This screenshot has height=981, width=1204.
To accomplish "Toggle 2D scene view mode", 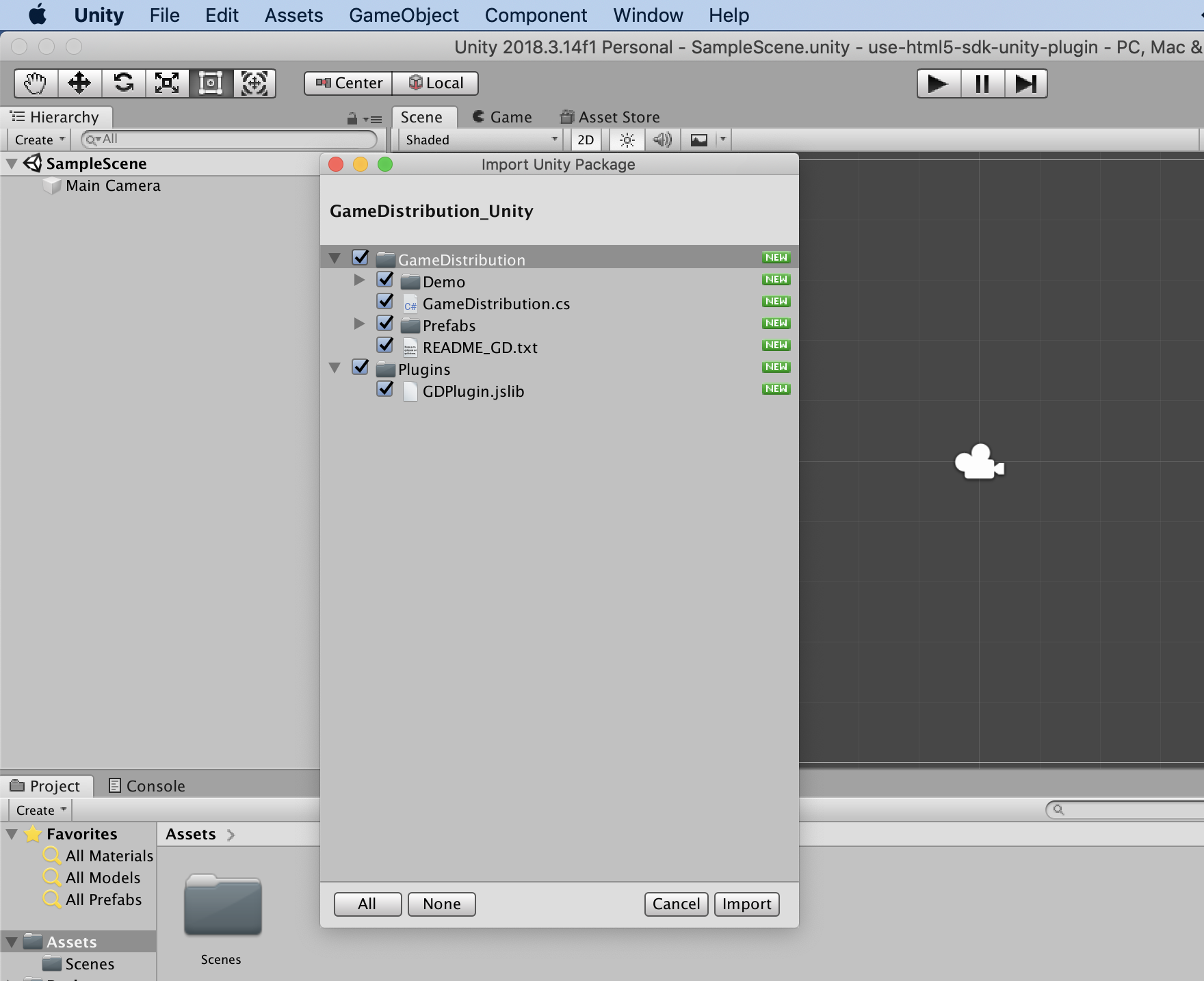I will 586,140.
